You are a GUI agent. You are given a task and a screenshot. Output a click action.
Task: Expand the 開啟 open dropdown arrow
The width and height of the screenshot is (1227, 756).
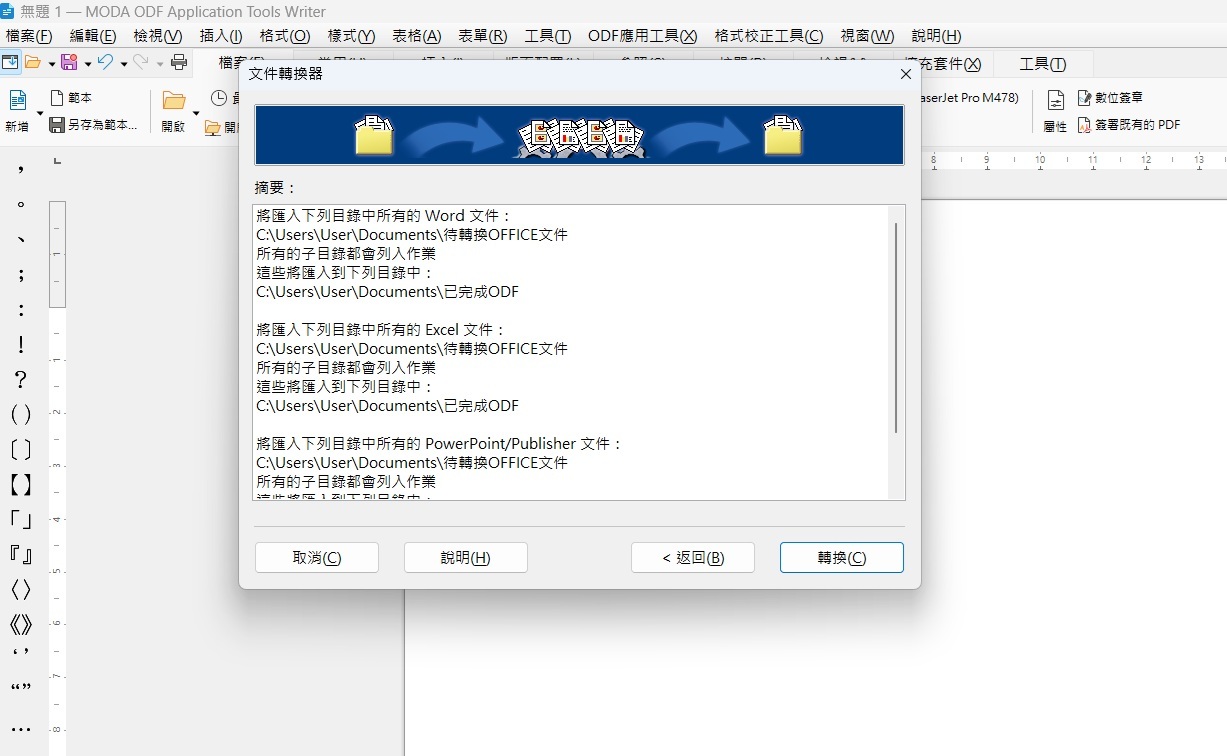point(196,114)
